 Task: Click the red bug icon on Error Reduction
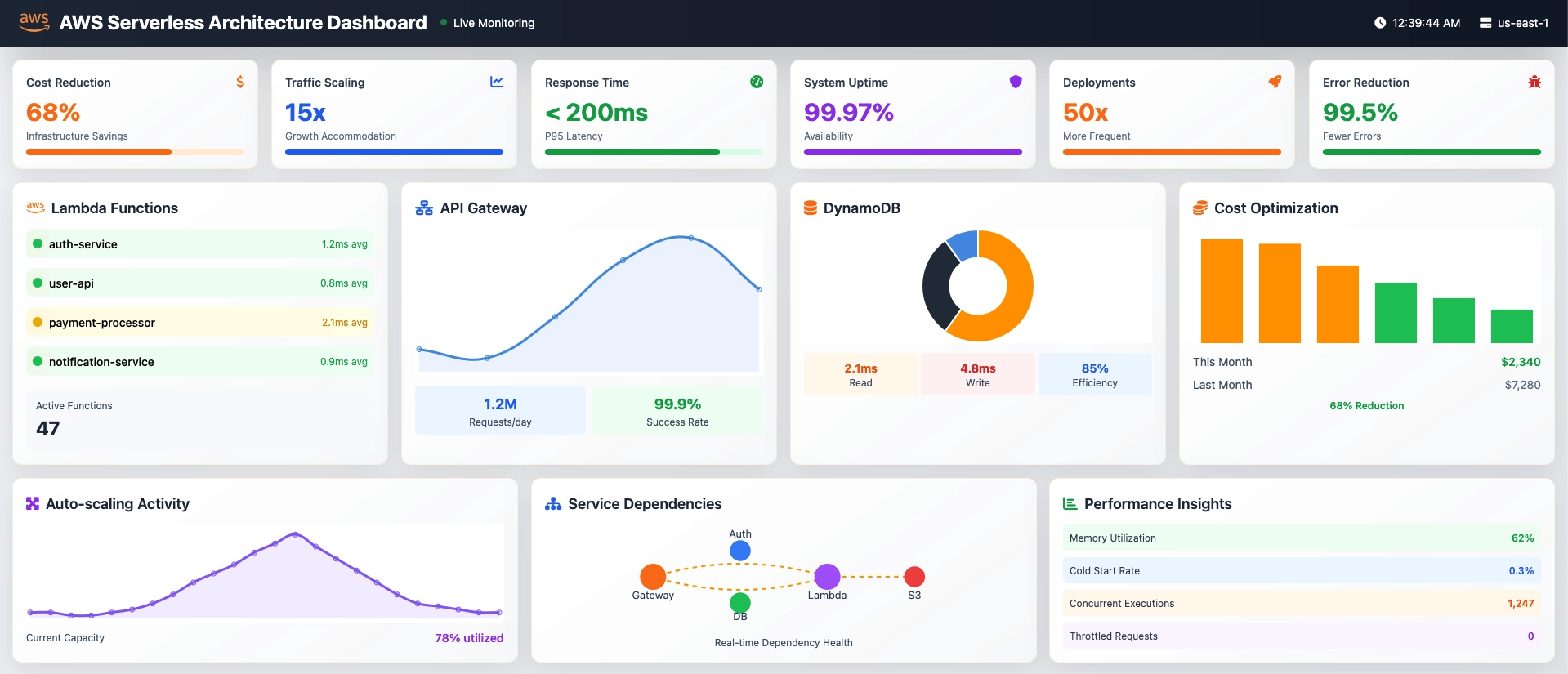[1534, 82]
